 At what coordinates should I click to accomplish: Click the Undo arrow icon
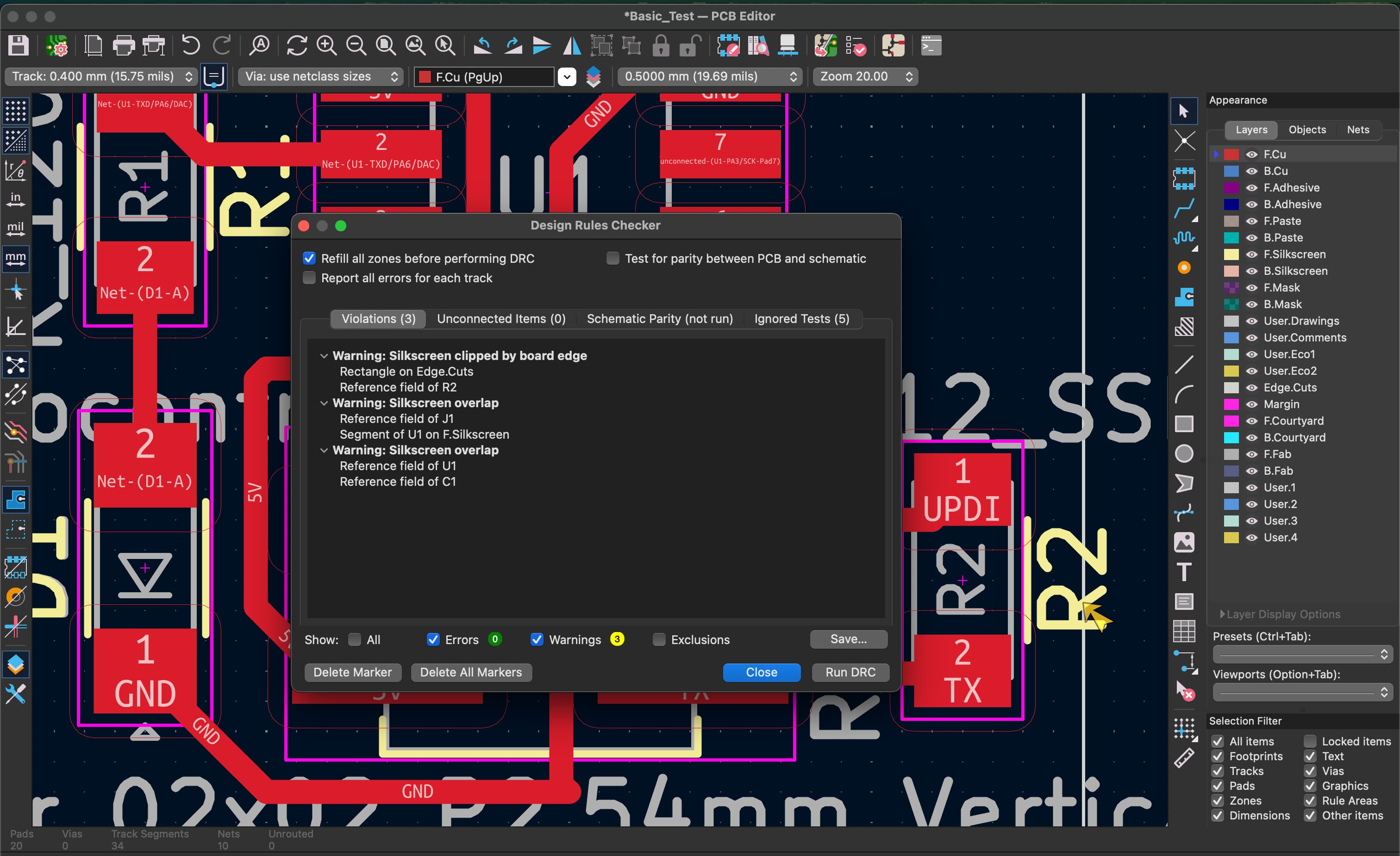(x=191, y=45)
